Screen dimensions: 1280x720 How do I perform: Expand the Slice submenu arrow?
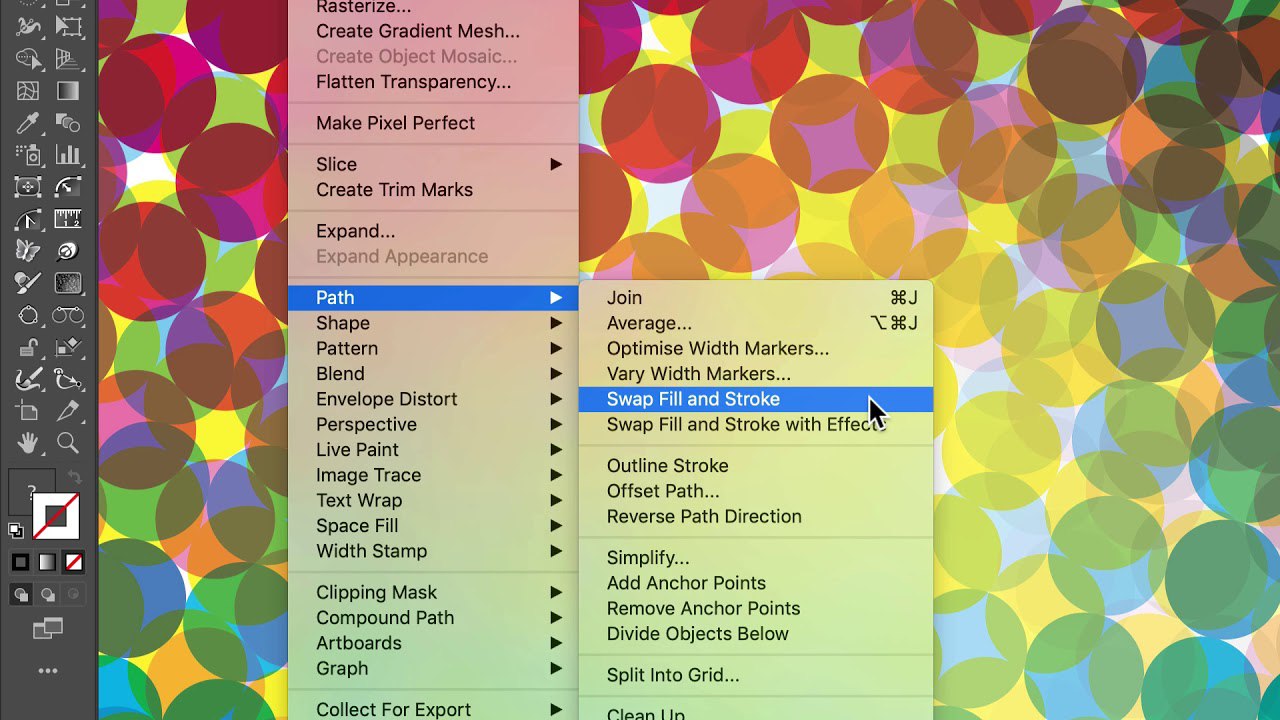click(x=556, y=164)
